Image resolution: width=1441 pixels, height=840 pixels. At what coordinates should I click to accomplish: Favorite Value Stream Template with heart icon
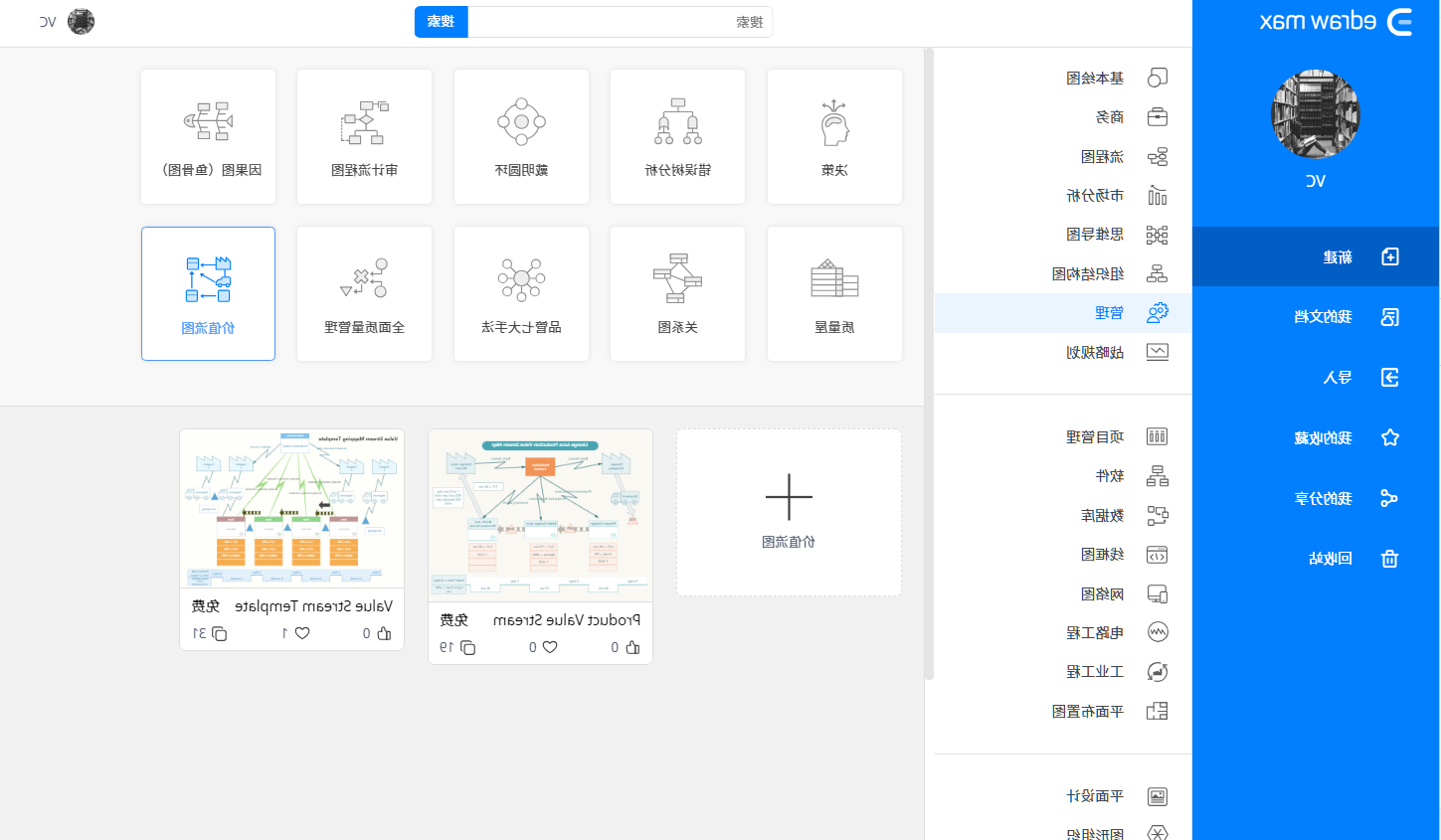302,633
